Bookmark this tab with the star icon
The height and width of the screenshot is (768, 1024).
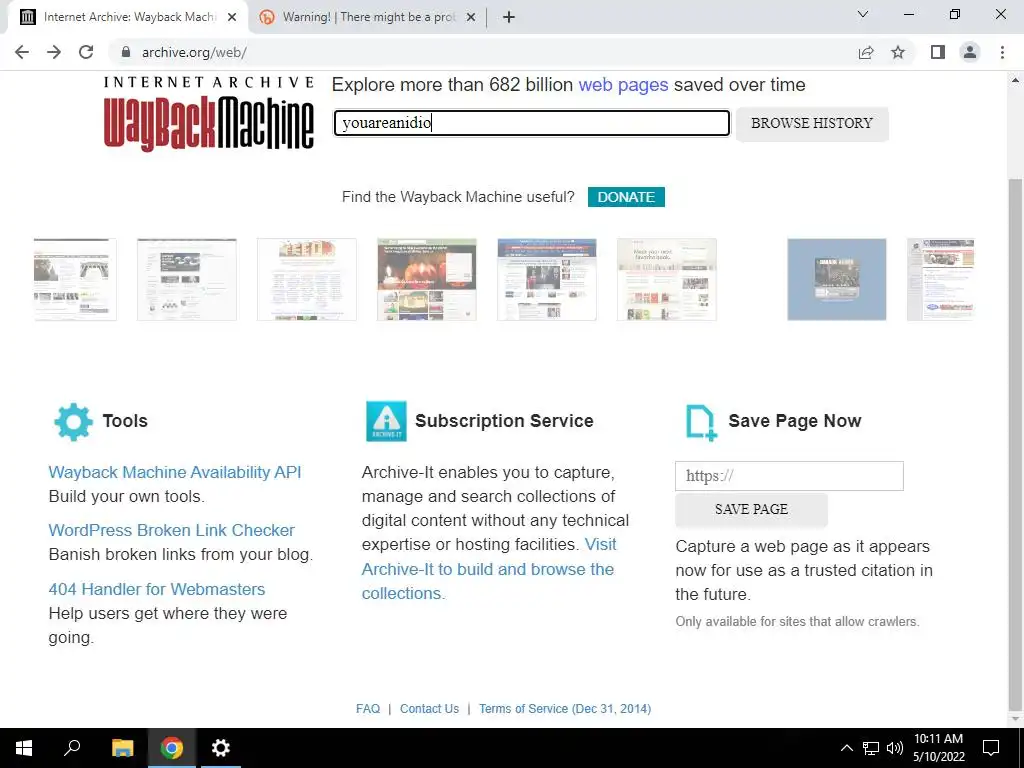898,52
